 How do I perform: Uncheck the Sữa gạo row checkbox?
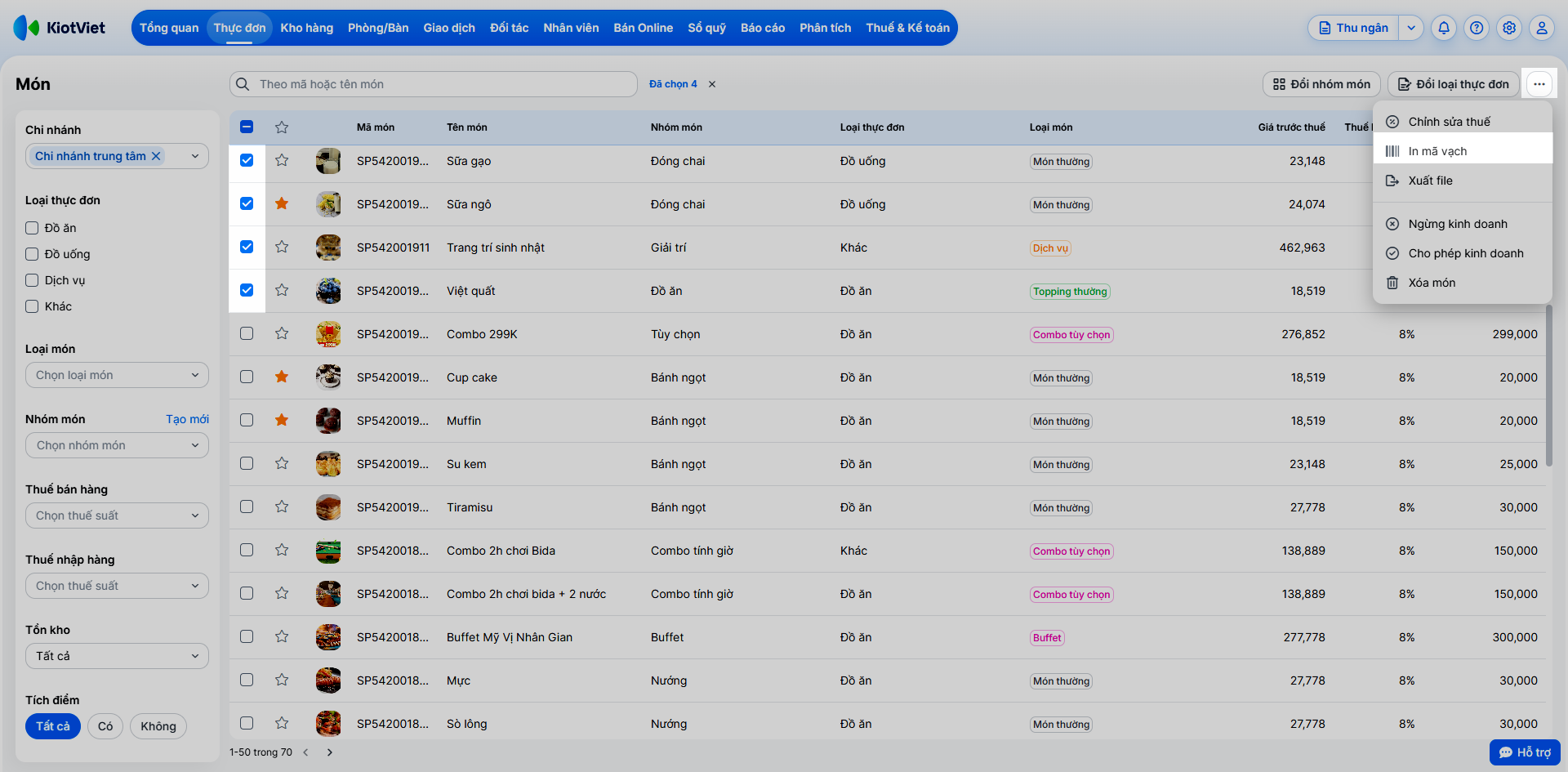[247, 160]
